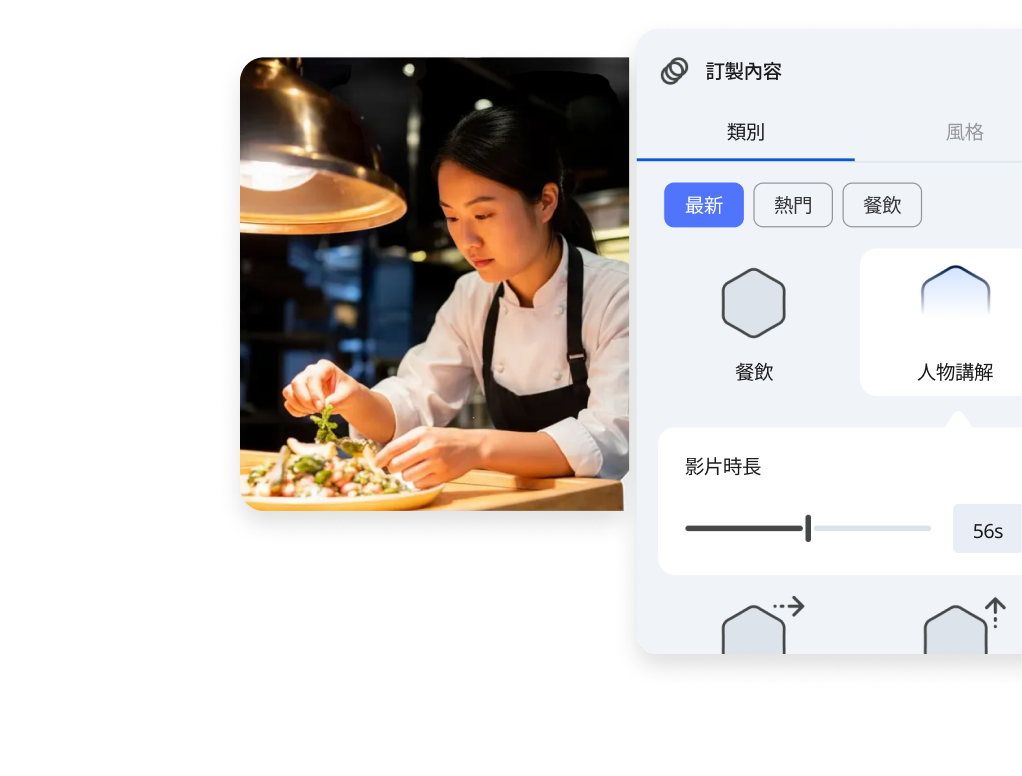Screen dimensions: 1022x776
Task: Click the hexagon with the right dashed arrow
Action: (x=753, y=629)
